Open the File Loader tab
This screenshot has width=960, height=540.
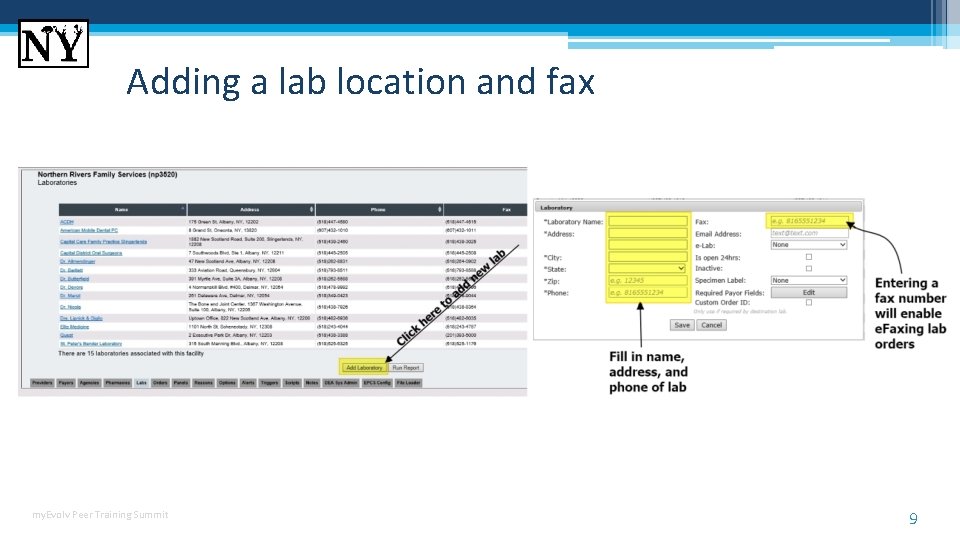(409, 383)
